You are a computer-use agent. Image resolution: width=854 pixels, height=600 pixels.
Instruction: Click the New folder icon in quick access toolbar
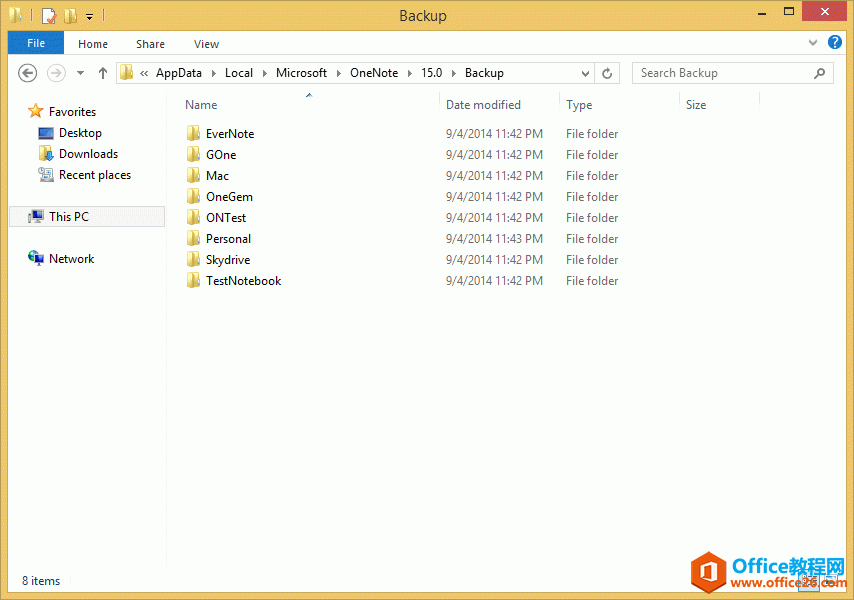click(70, 16)
